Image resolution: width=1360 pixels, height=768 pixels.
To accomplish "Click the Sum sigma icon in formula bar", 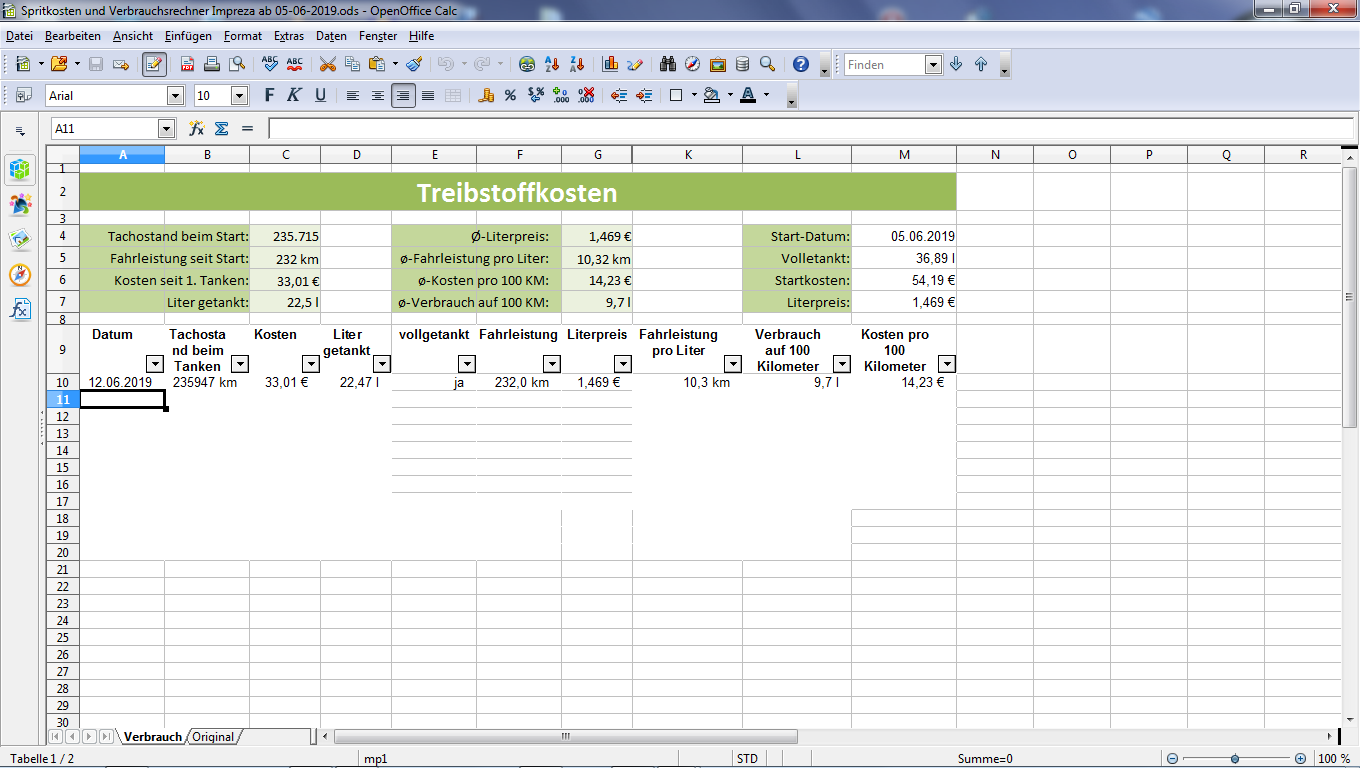I will point(222,129).
